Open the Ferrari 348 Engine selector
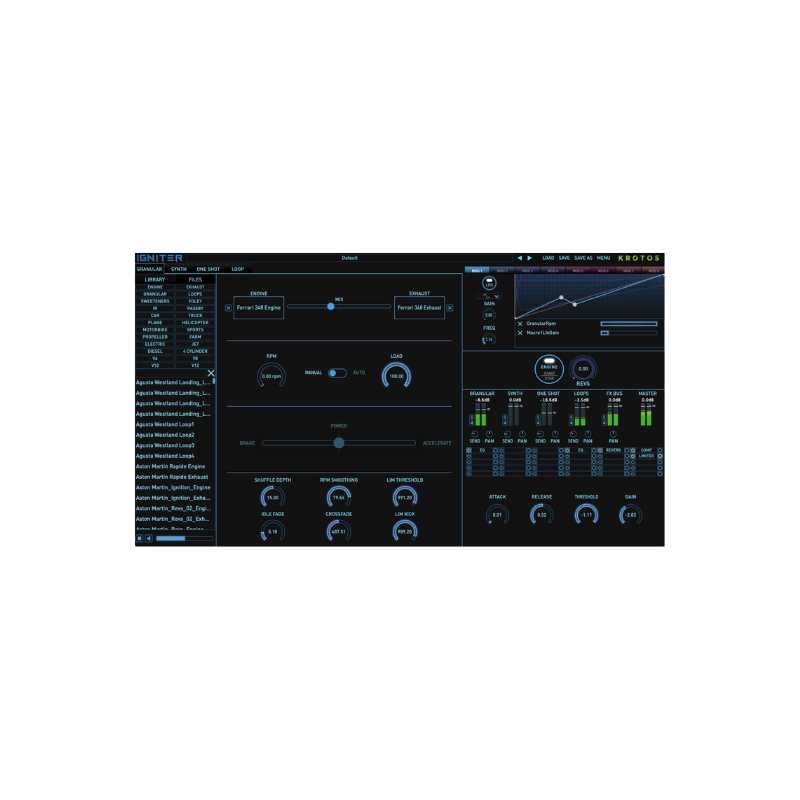The image size is (800, 800). (260, 306)
